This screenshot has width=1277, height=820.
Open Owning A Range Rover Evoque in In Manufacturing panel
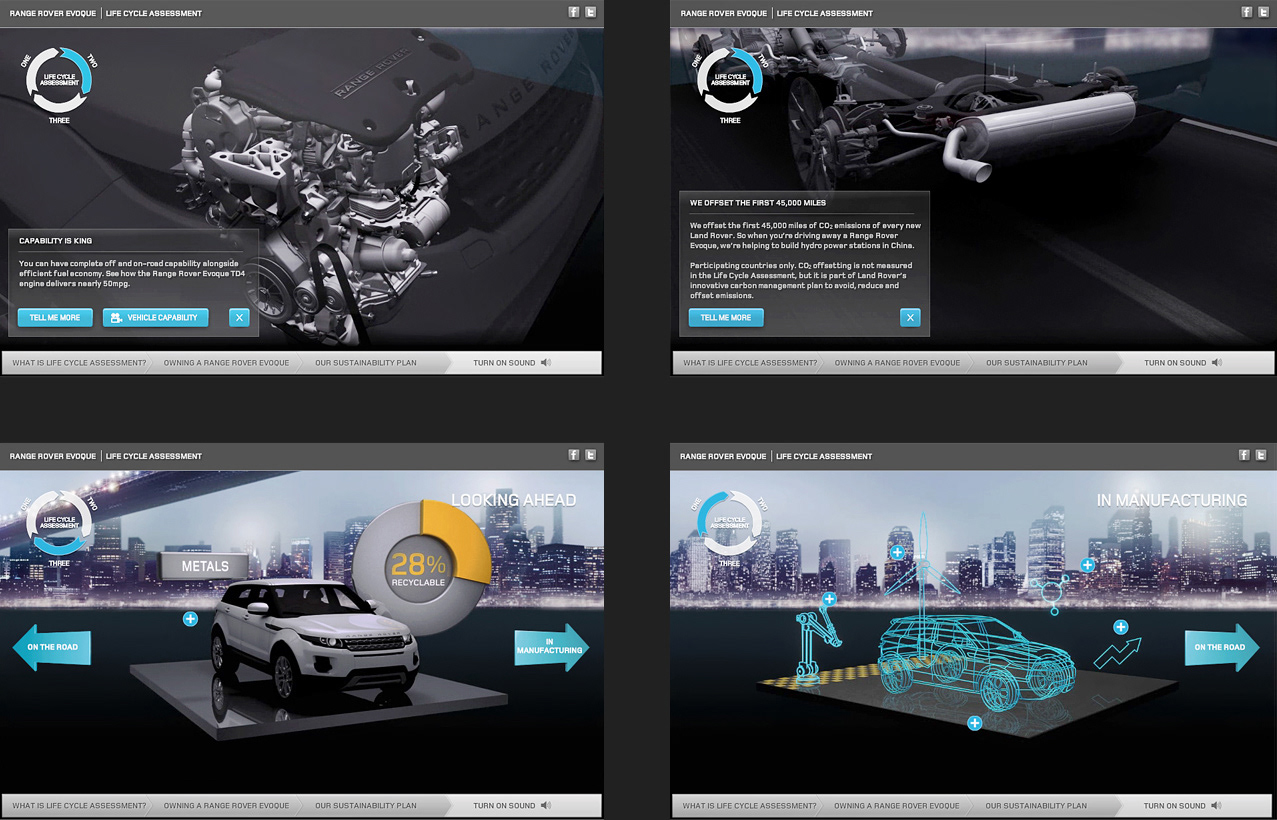tap(898, 806)
